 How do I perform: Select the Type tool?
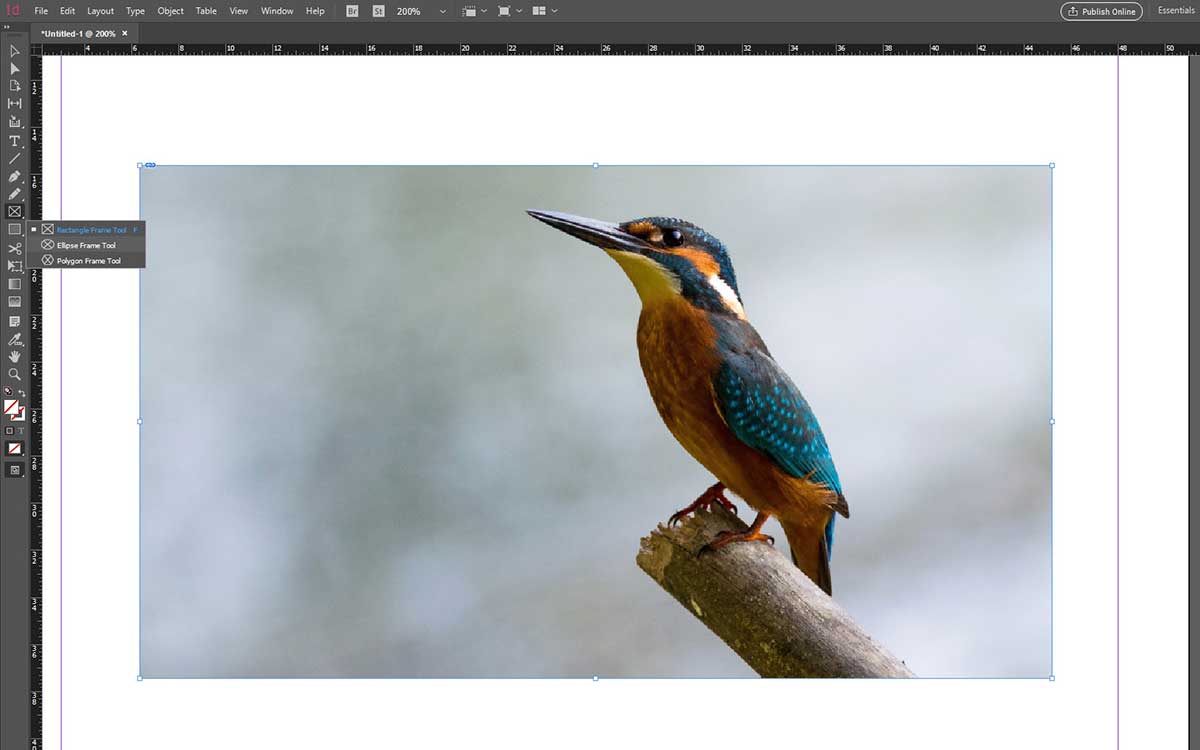tap(14, 139)
